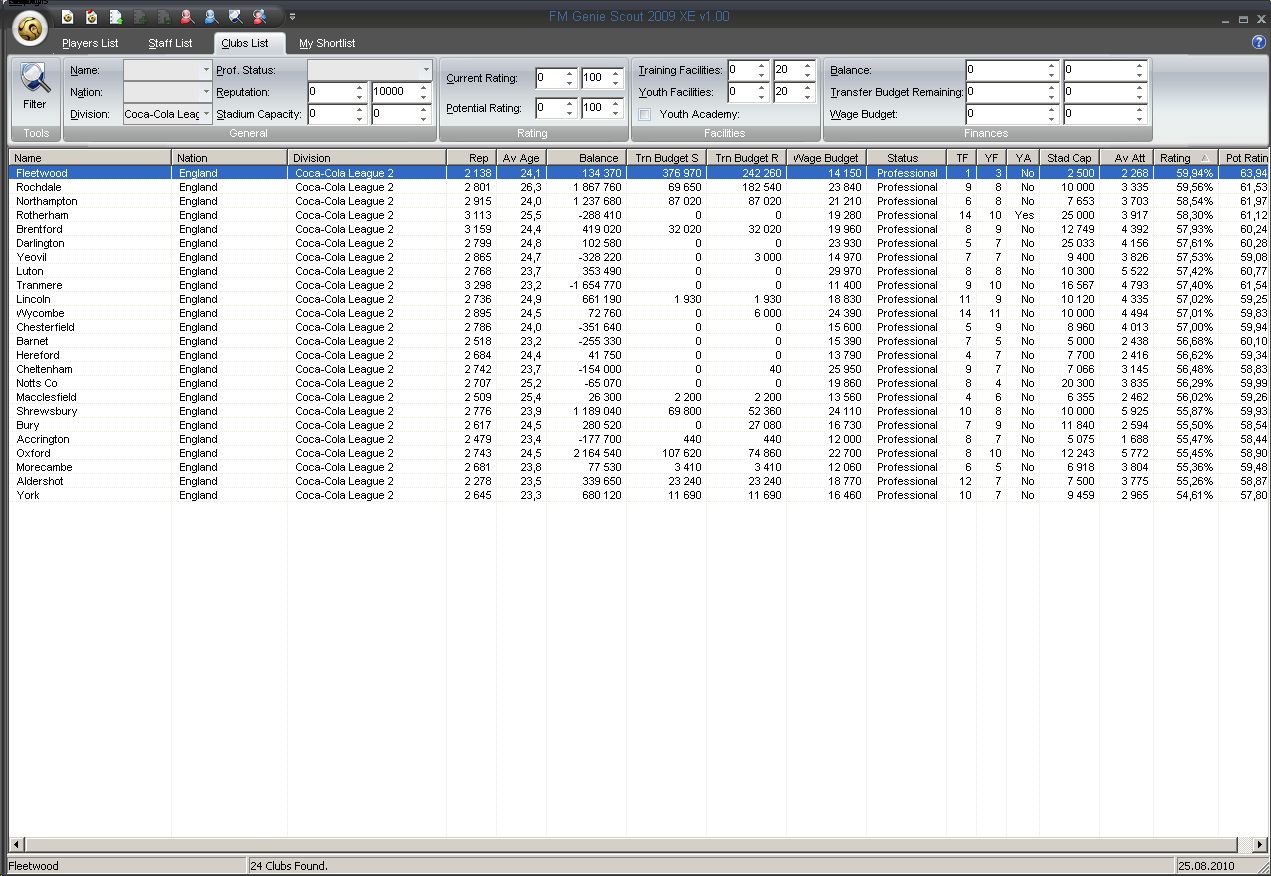The height and width of the screenshot is (876, 1271).
Task: Click the page with green arrow icon
Action: tap(115, 16)
